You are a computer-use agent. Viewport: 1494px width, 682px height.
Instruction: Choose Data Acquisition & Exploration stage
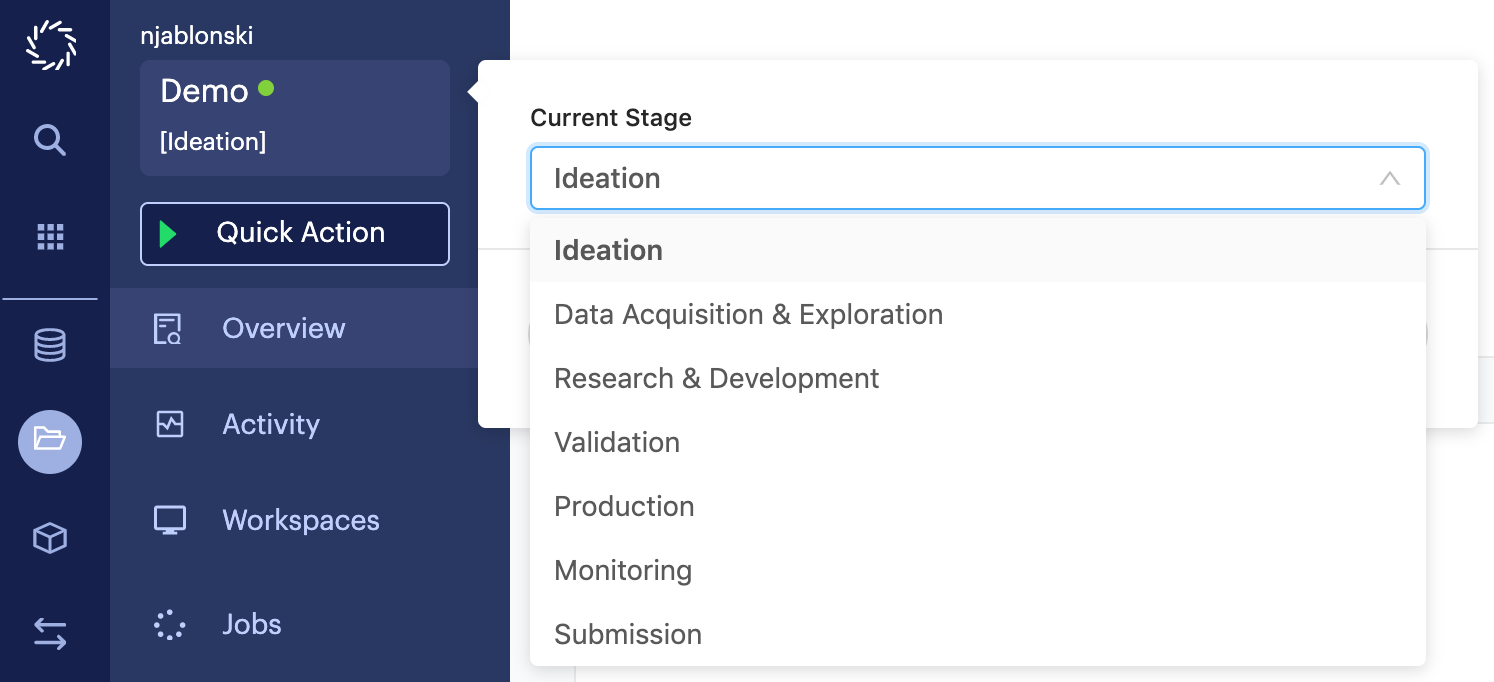(x=748, y=314)
